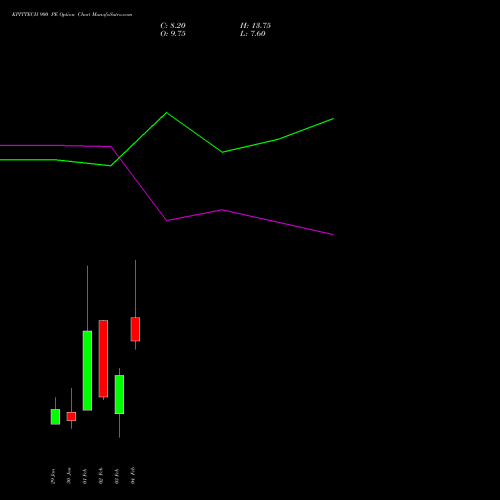Click the small red candle for 30 Jan

click(71, 416)
